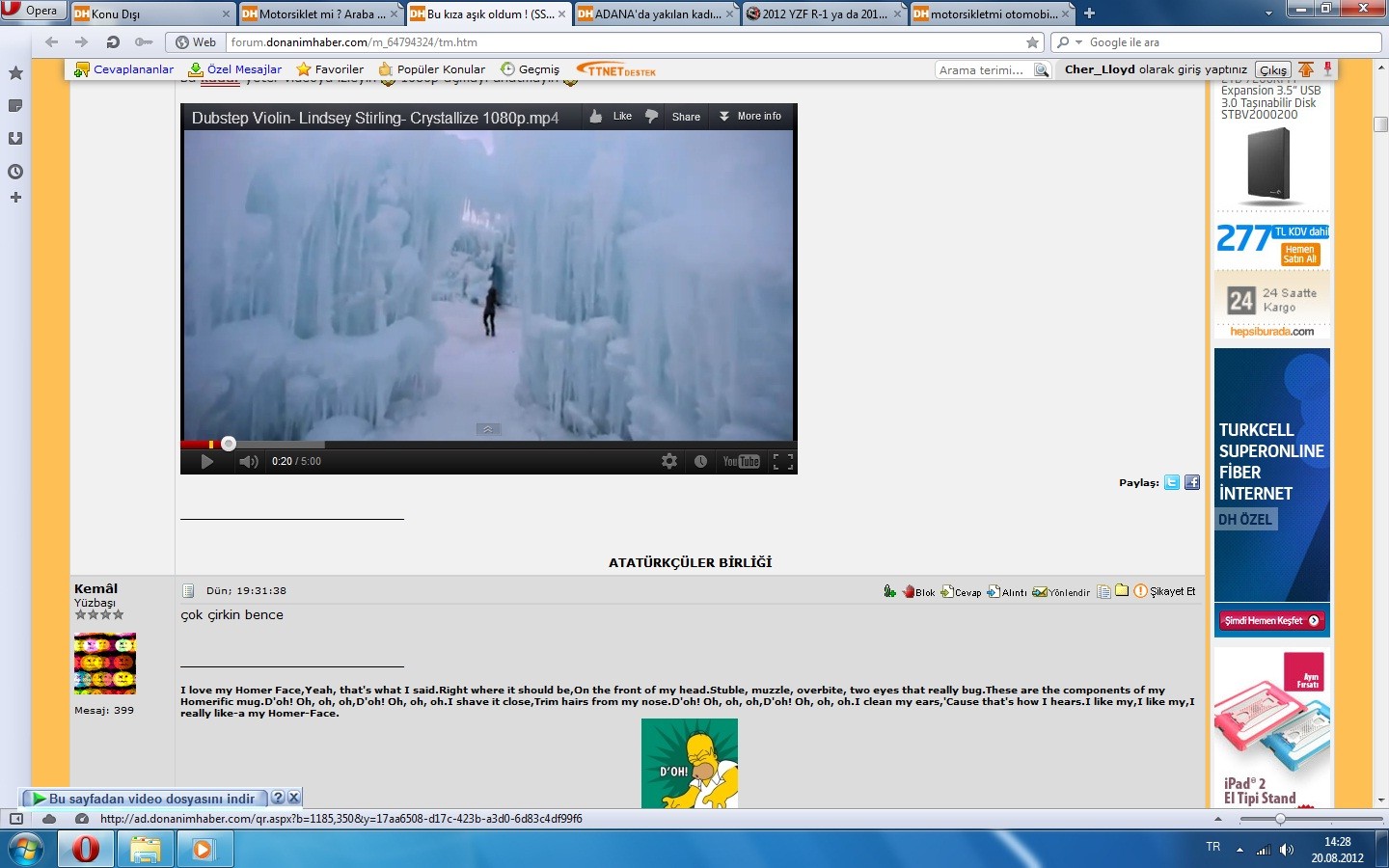The image size is (1389, 868).
Task: Open video on YouTube via logo
Action: [742, 462]
